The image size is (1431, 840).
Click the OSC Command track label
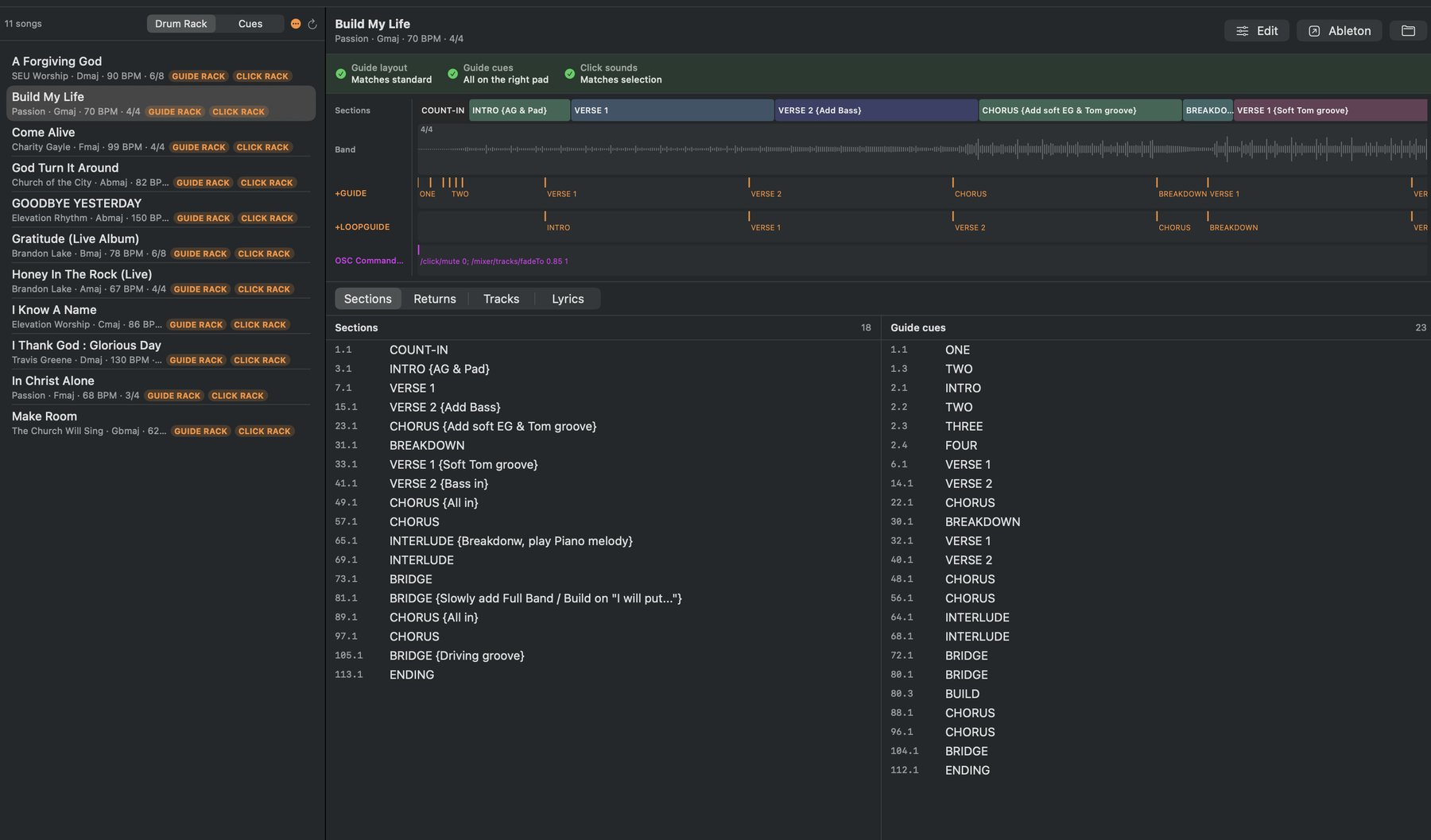tap(369, 261)
